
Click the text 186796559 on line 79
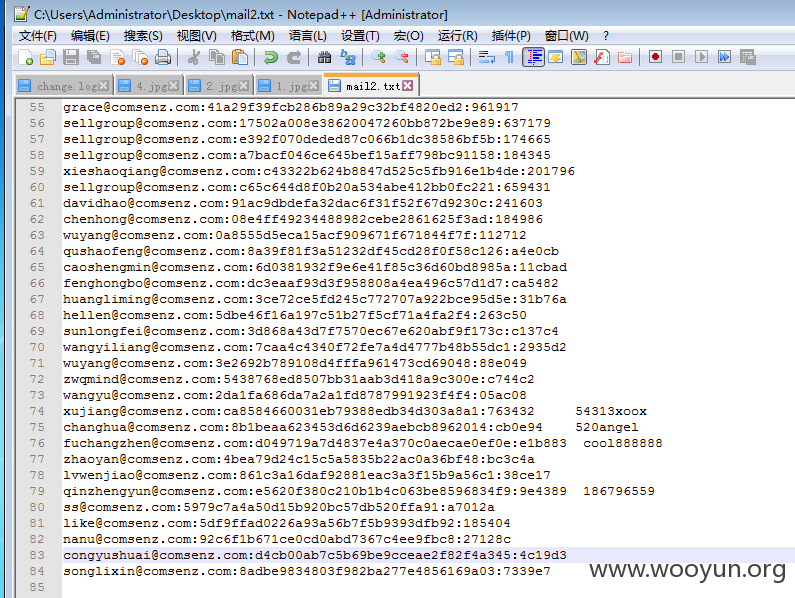point(619,491)
